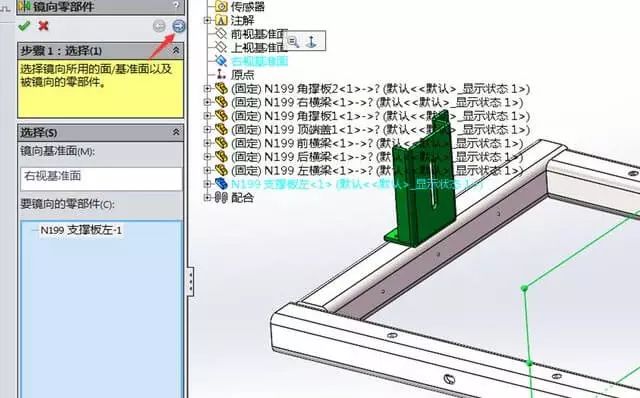The image size is (640, 398).
Task: Select 原点 origin in tree
Action: pyautogui.click(x=242, y=75)
